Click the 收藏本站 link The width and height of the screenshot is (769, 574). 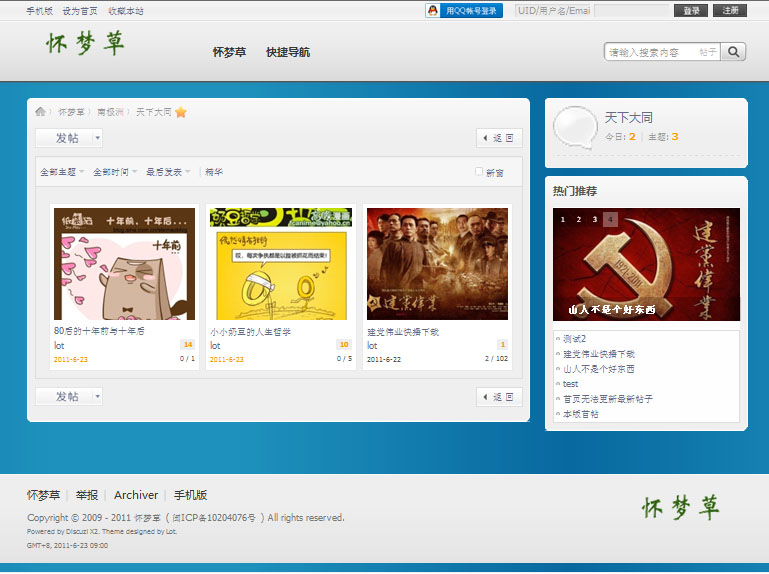pos(126,11)
